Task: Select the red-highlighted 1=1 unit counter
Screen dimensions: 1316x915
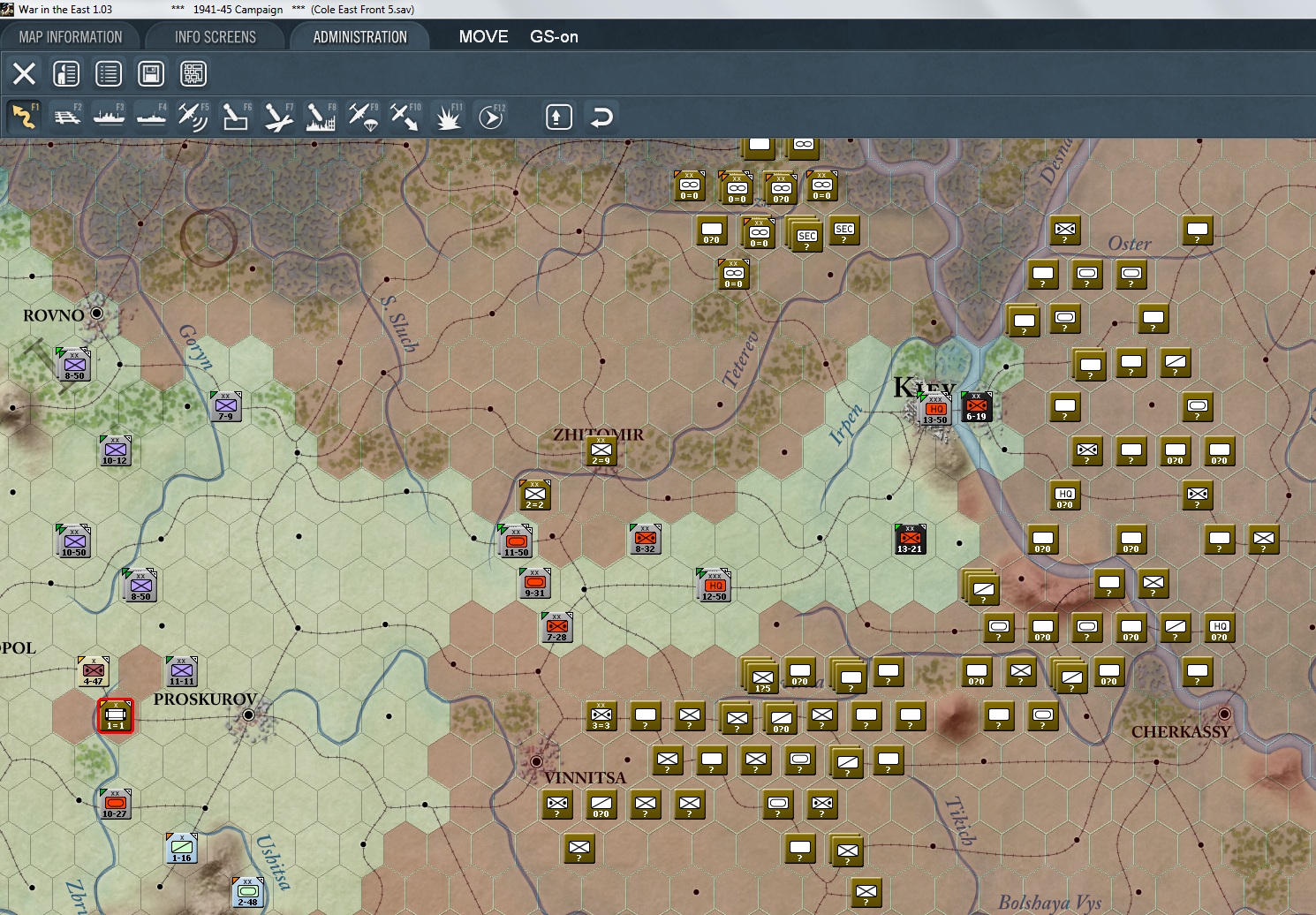Action: pyautogui.click(x=116, y=715)
